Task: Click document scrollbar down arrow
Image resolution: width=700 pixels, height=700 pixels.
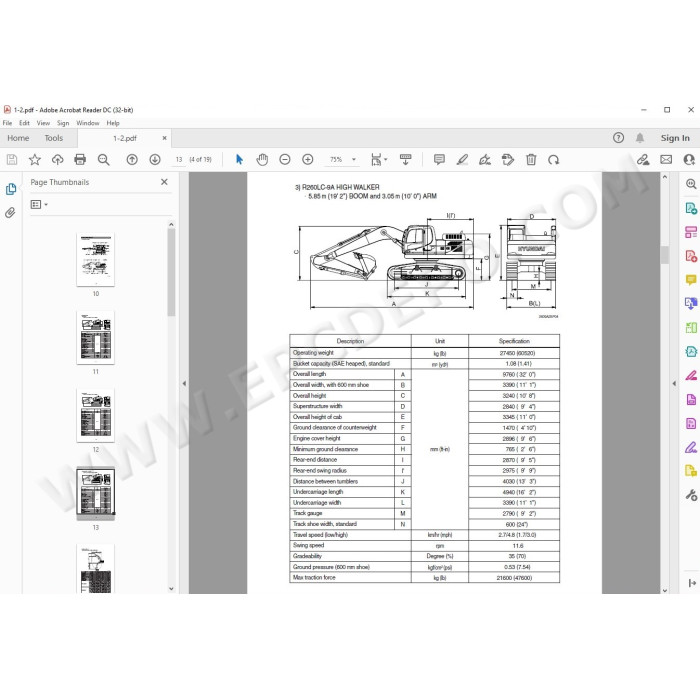Action: [x=665, y=590]
